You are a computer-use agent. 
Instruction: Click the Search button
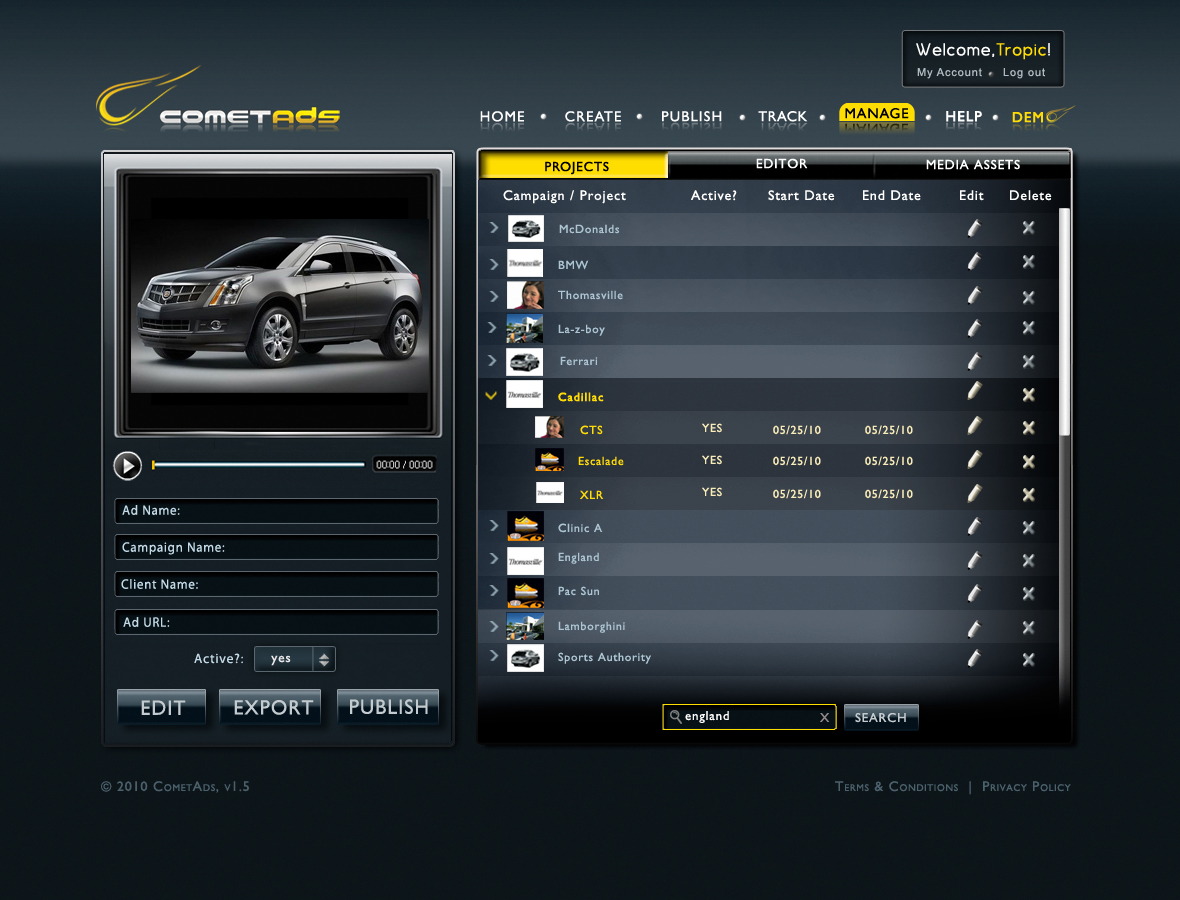pos(880,718)
